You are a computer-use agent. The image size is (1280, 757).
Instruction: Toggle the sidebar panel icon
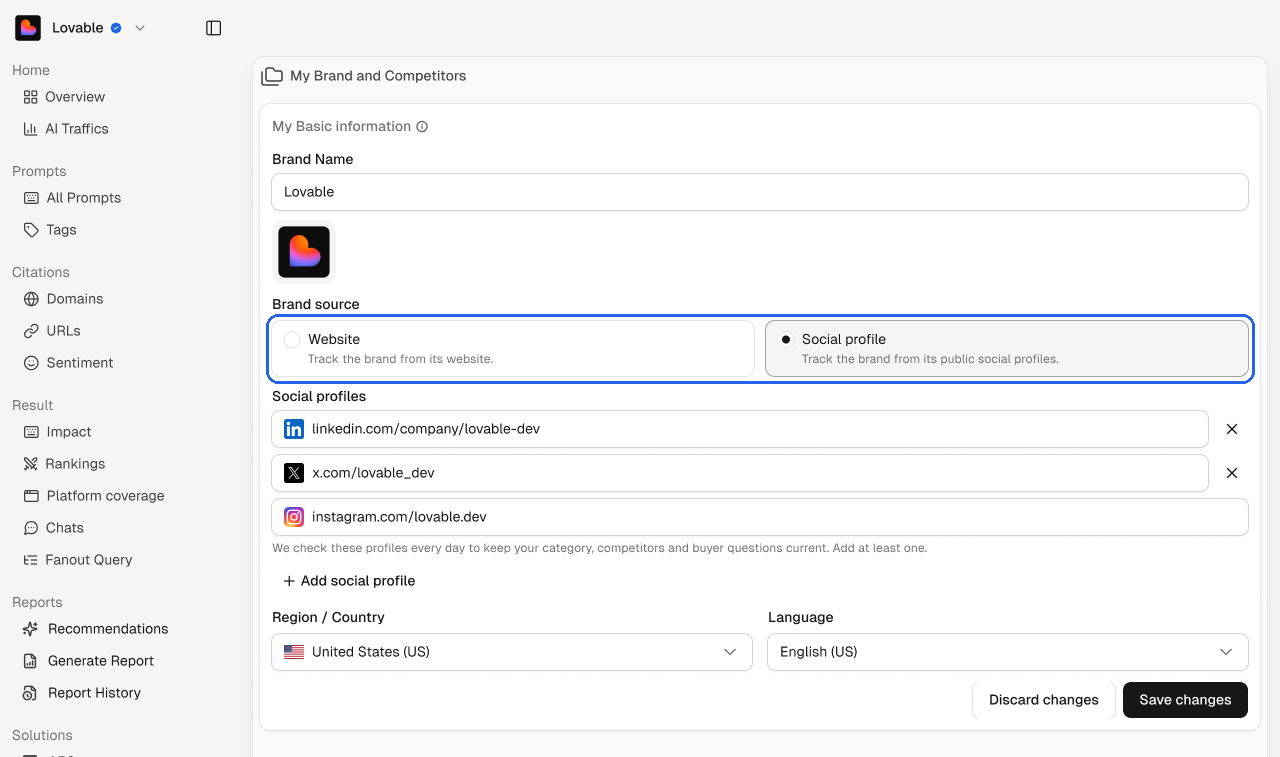tap(213, 28)
